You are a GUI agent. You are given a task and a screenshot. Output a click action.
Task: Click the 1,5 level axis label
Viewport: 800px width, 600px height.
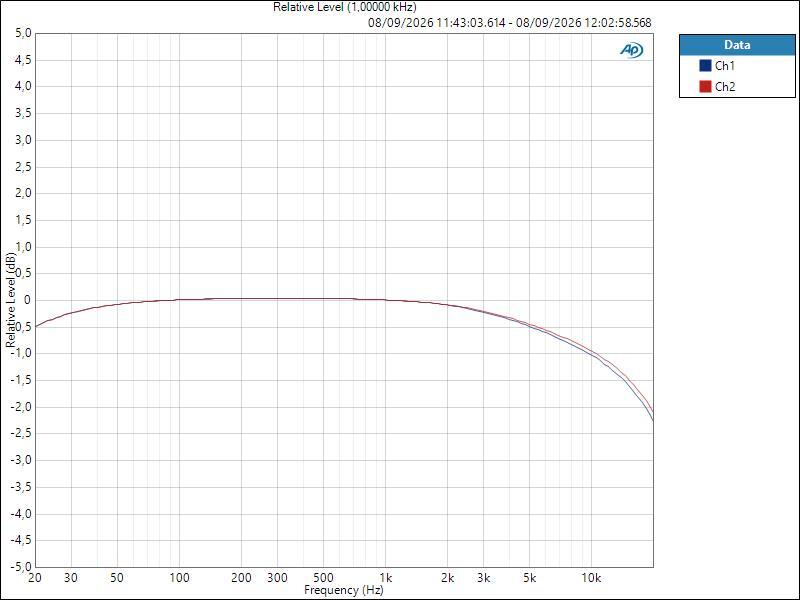(23, 220)
